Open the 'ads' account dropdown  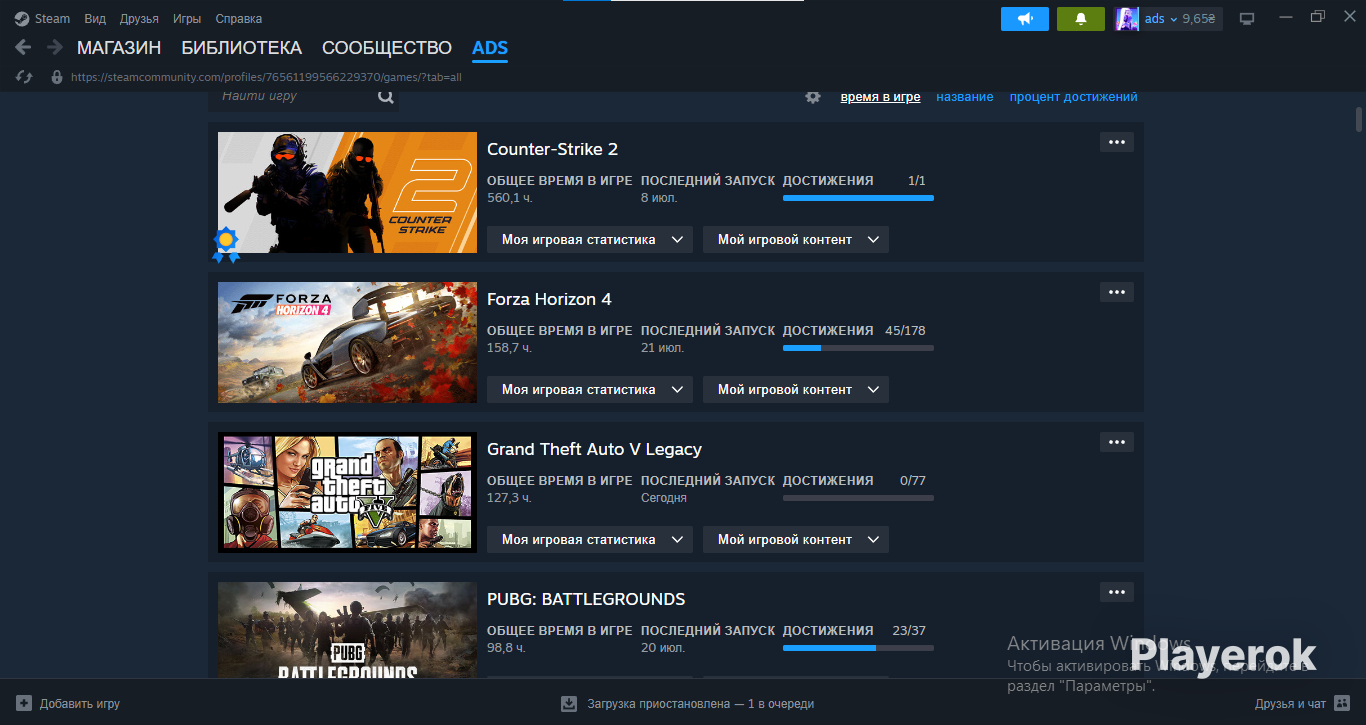(x=1160, y=19)
